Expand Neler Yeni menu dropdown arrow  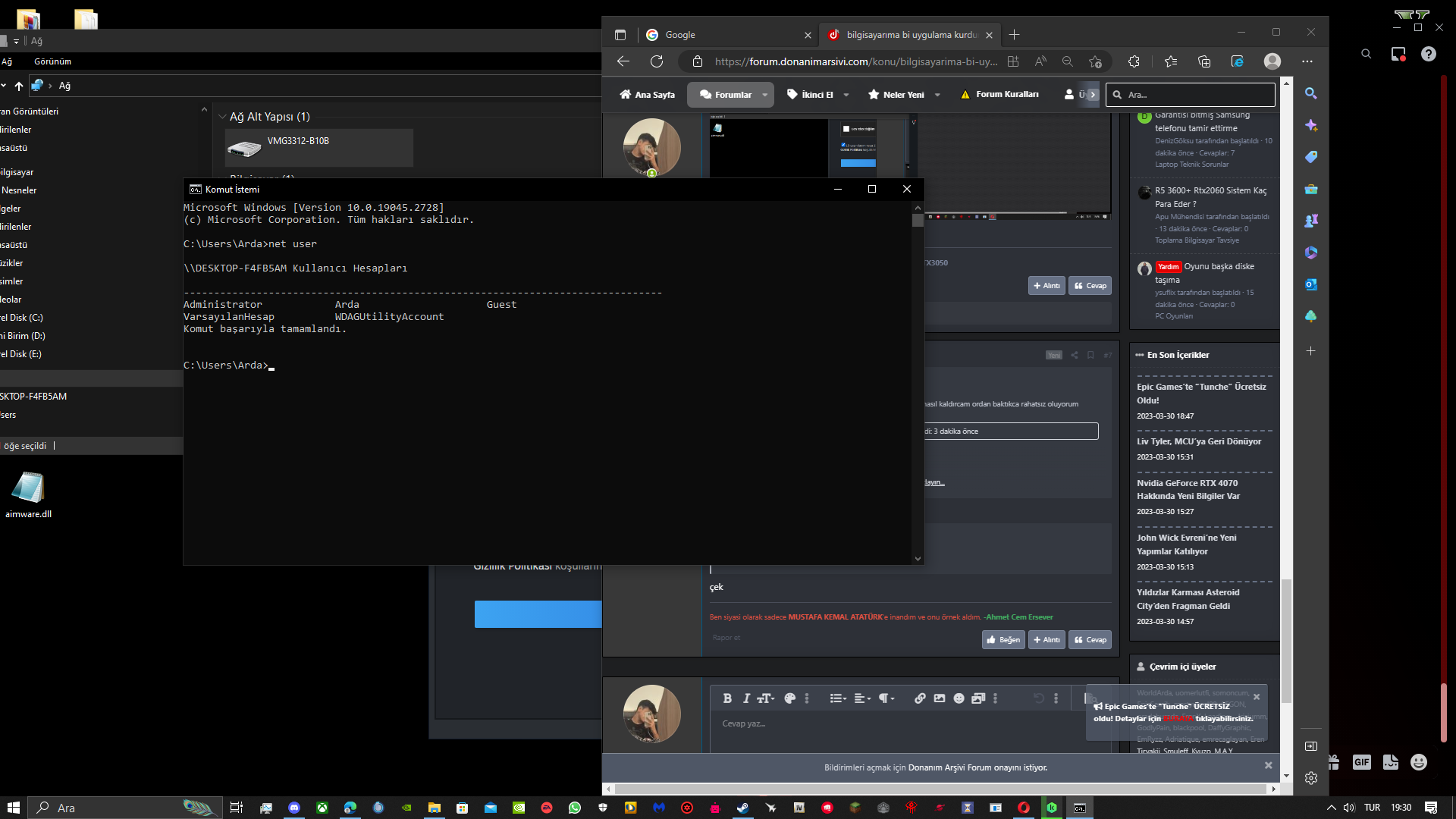938,95
